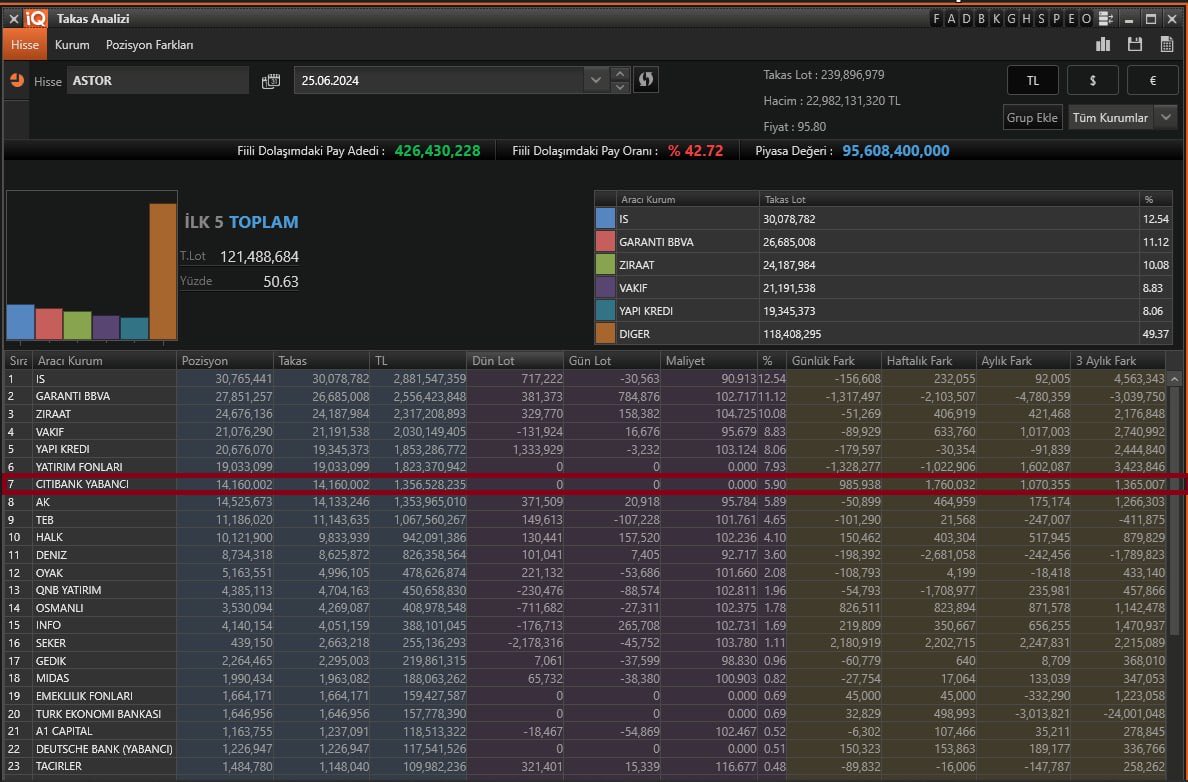The image size is (1188, 782).
Task: Open the calendar icon next to the date field
Action: [x=270, y=81]
